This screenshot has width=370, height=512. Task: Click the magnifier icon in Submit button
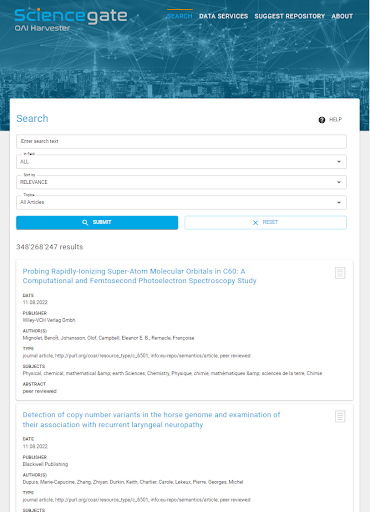tap(85, 222)
